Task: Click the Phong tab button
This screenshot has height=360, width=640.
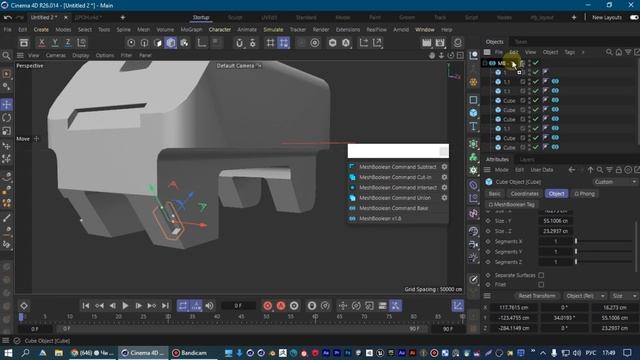Action: pyautogui.click(x=584, y=193)
